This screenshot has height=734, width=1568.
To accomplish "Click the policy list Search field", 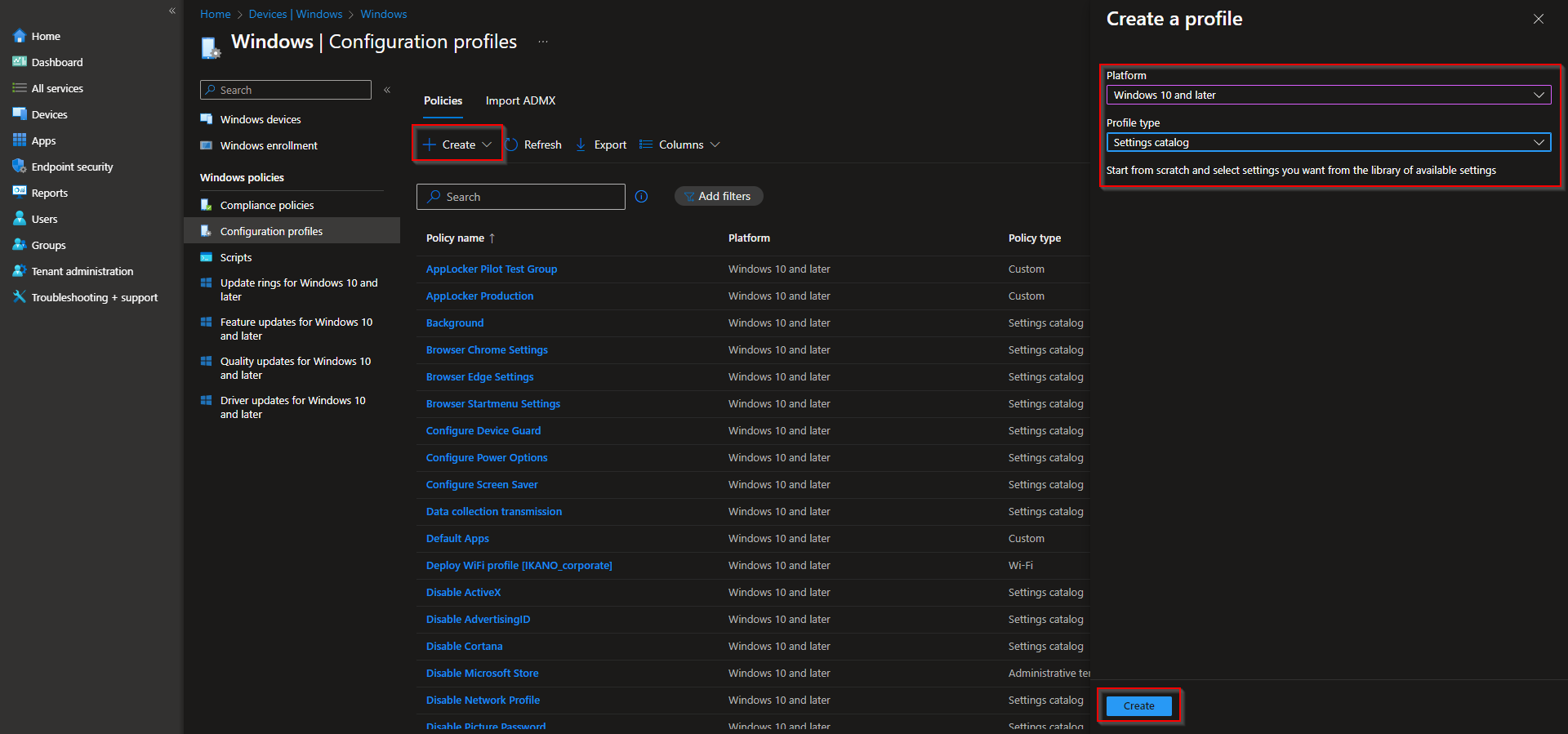I will 521,197.
